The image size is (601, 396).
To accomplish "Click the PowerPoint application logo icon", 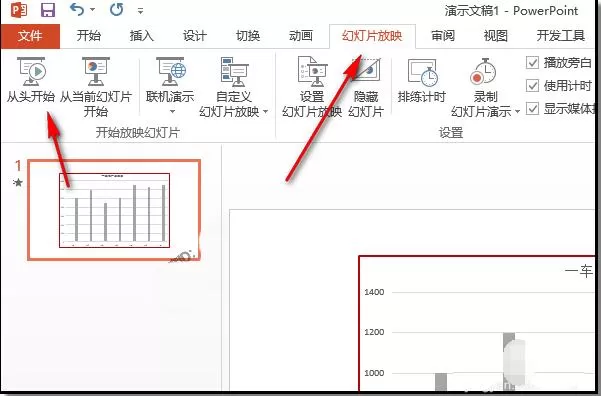I will (18, 10).
